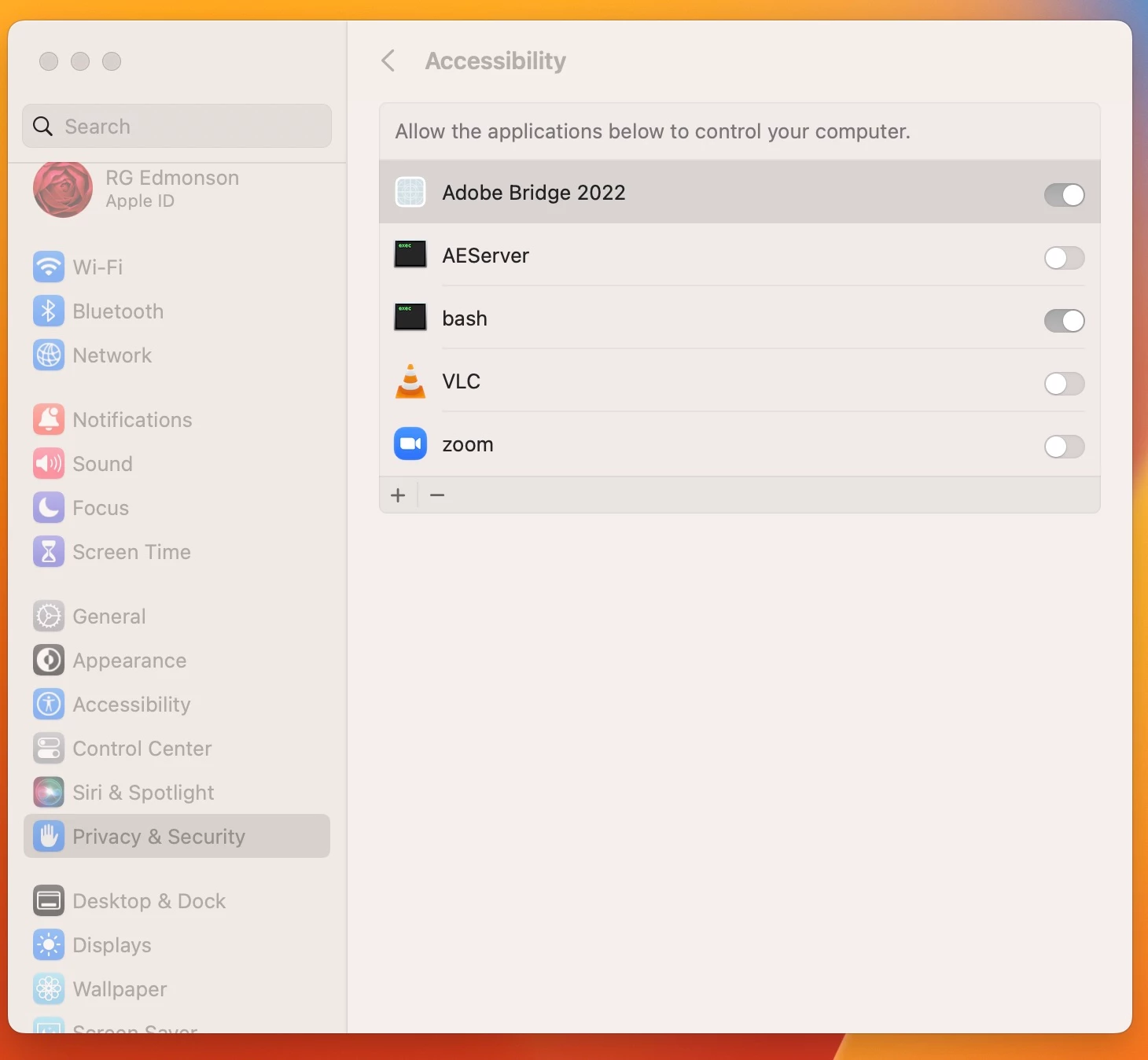Screen dimensions: 1148x1060
Task: Open Focus label in sidebar
Action: tap(101, 508)
